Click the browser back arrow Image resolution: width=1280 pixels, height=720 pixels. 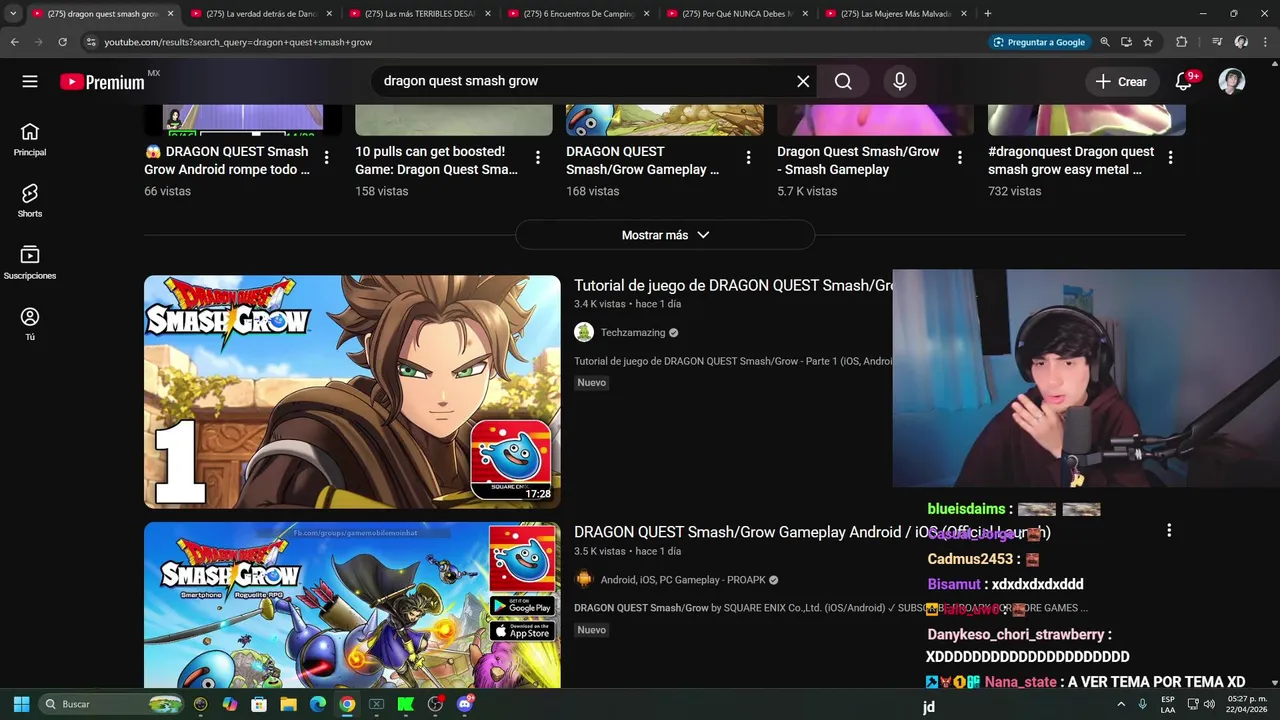14,42
